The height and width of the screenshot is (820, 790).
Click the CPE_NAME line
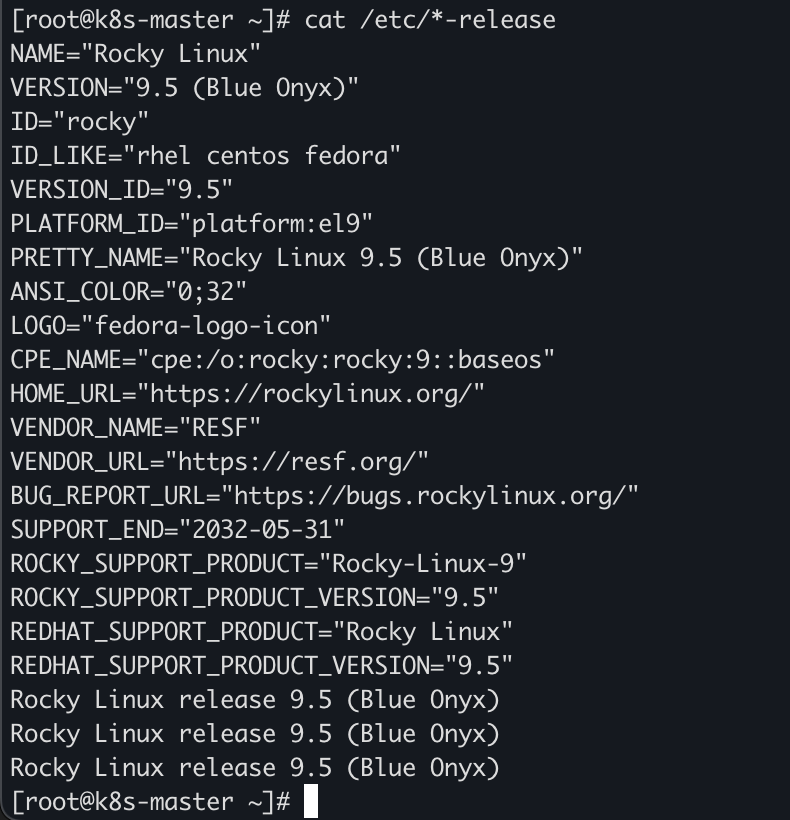click(282, 360)
